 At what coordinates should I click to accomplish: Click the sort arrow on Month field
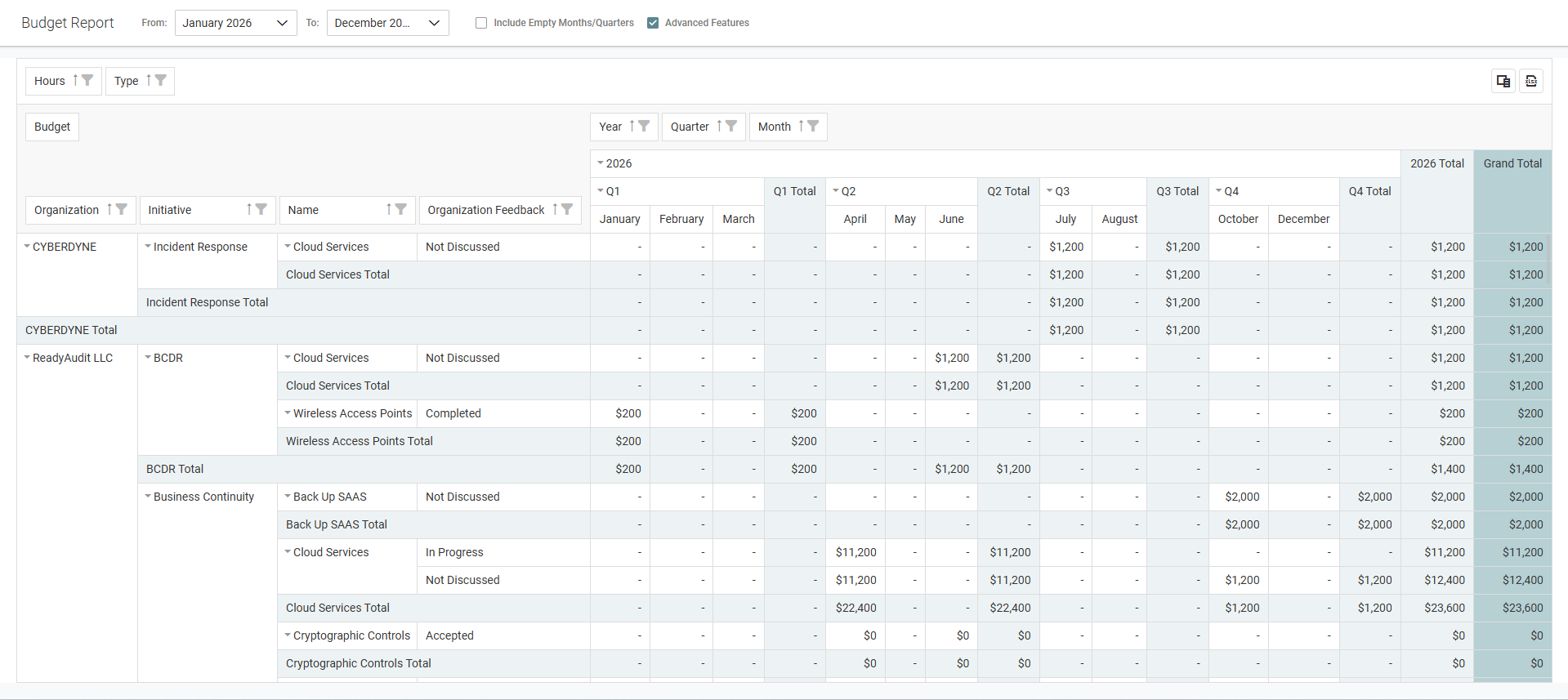tap(802, 126)
